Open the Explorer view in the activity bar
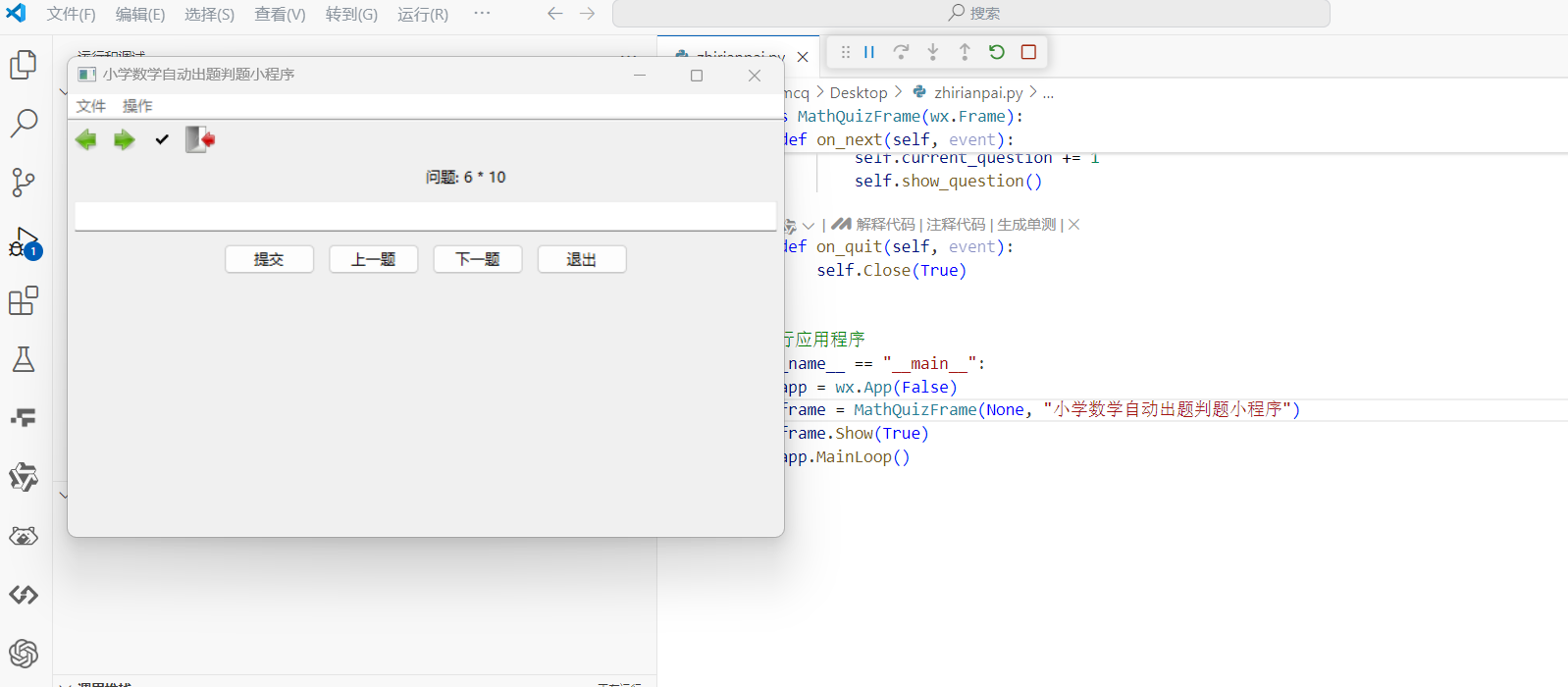 click(24, 65)
